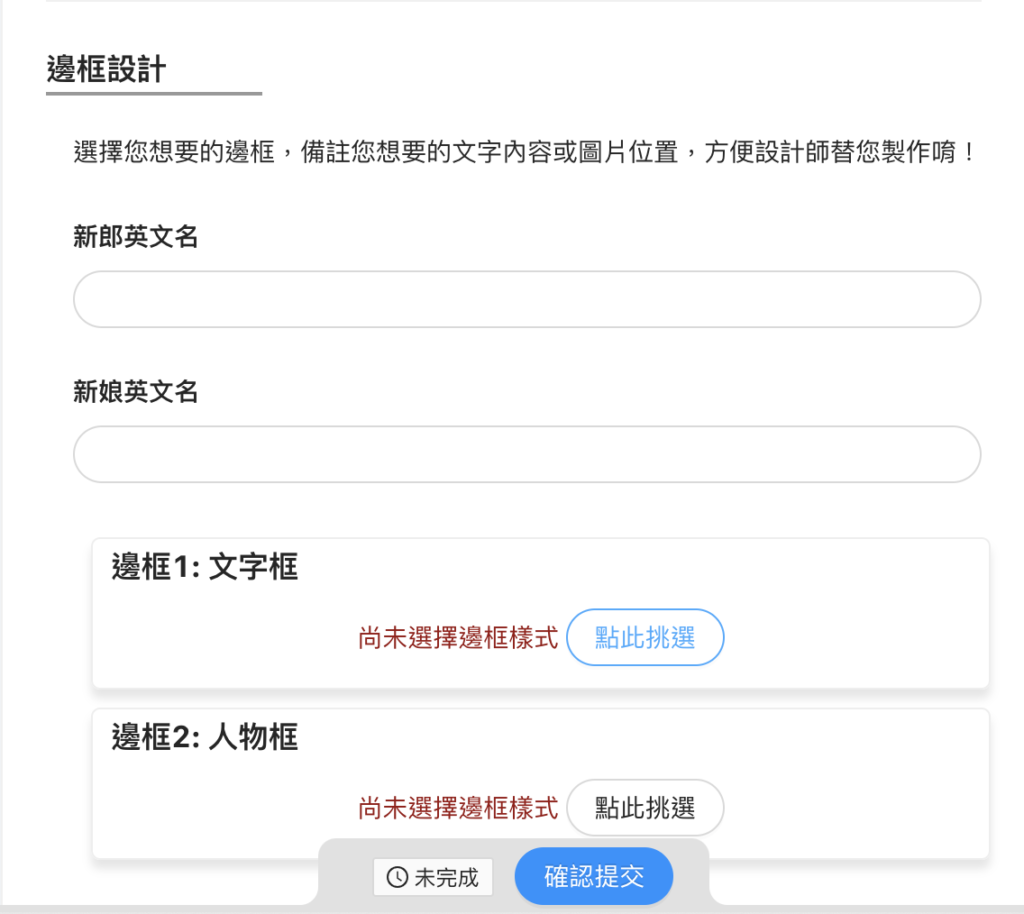The height and width of the screenshot is (914, 1024).
Task: Submit the form with 確認提交
Action: (x=594, y=876)
